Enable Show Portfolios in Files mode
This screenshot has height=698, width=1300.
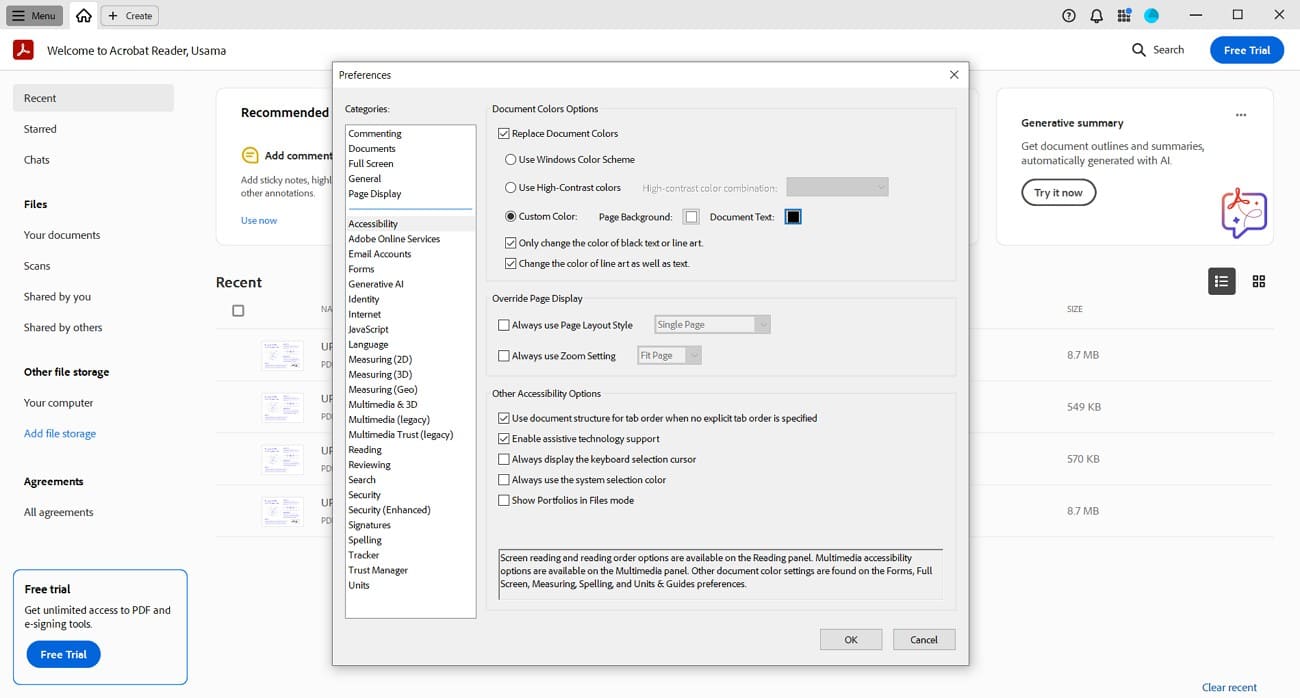pos(504,500)
